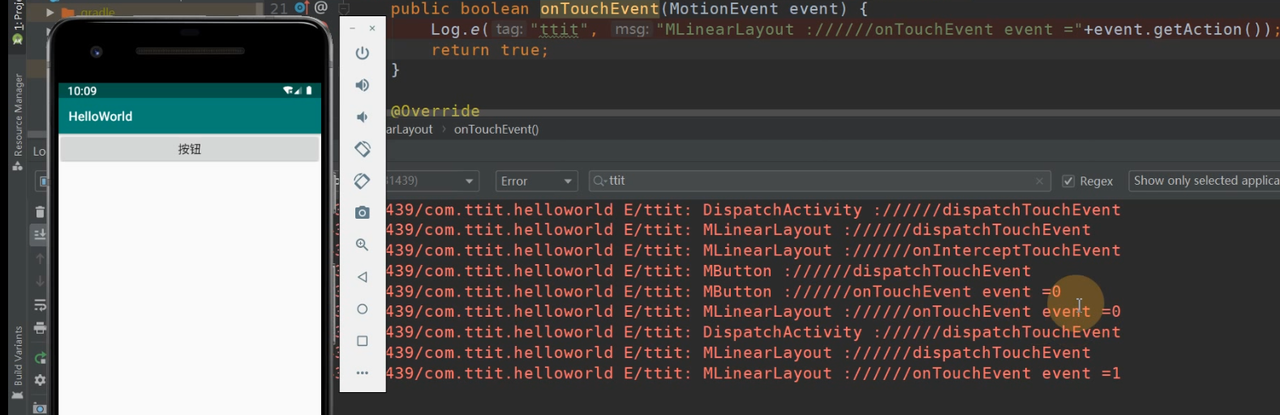1280x415 pixels.
Task: Open the log level dropdown showing Error
Action: pyautogui.click(x=536, y=181)
